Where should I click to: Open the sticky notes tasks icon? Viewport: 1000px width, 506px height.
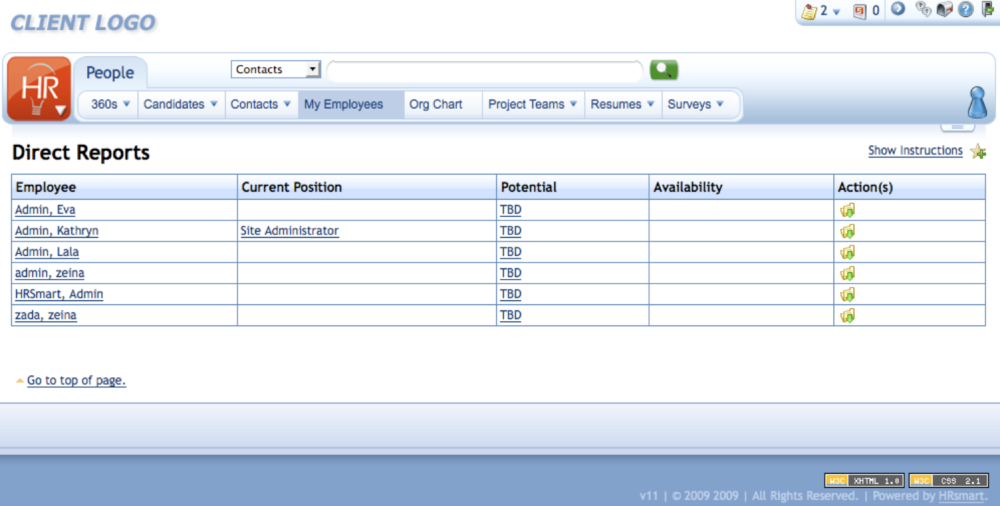pos(809,11)
